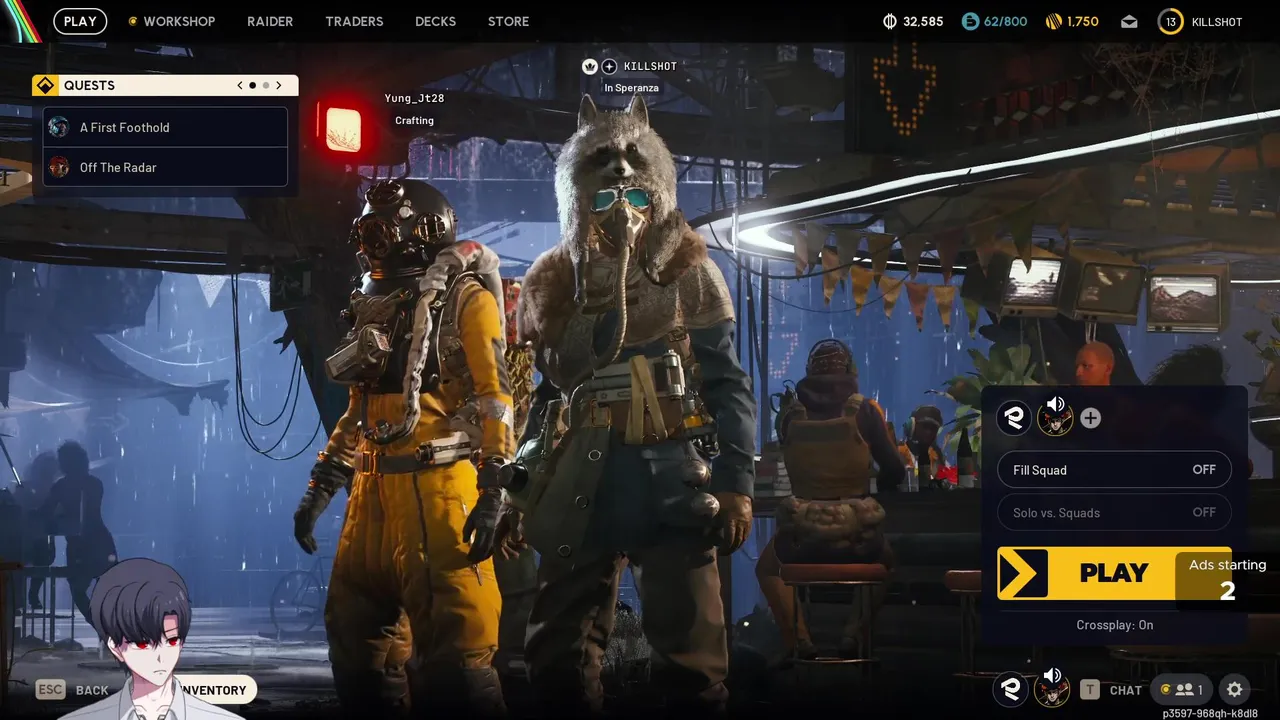Click the QUESTS panel header

click(165, 85)
